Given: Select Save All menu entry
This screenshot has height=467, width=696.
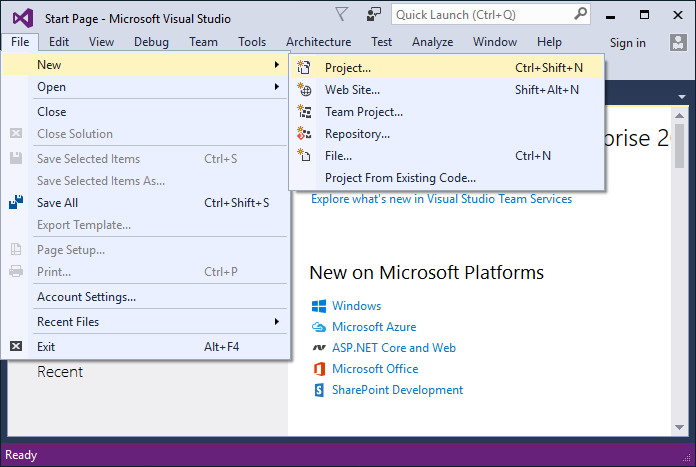Looking at the screenshot, I should click(146, 203).
